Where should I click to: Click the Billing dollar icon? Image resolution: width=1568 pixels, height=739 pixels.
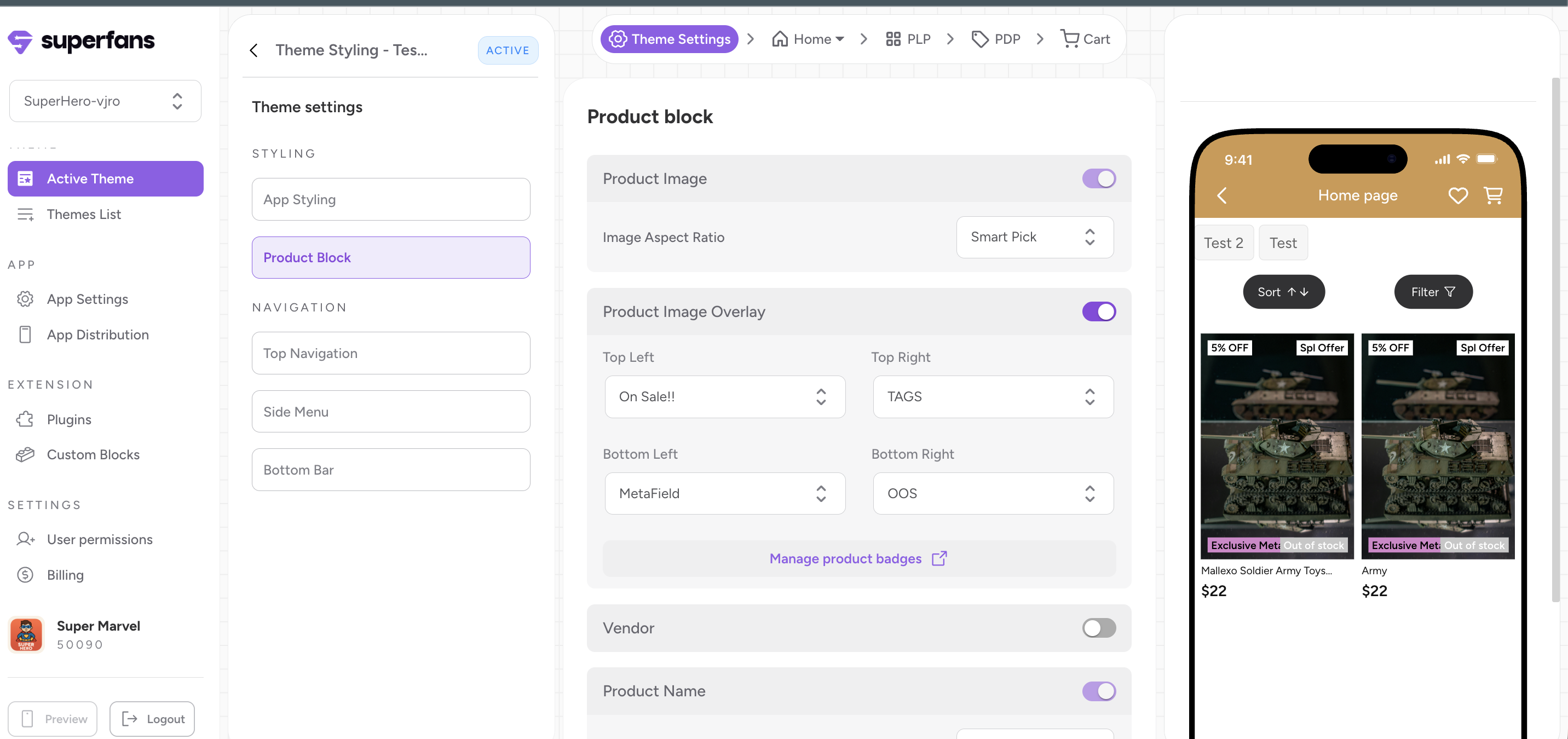(x=25, y=575)
